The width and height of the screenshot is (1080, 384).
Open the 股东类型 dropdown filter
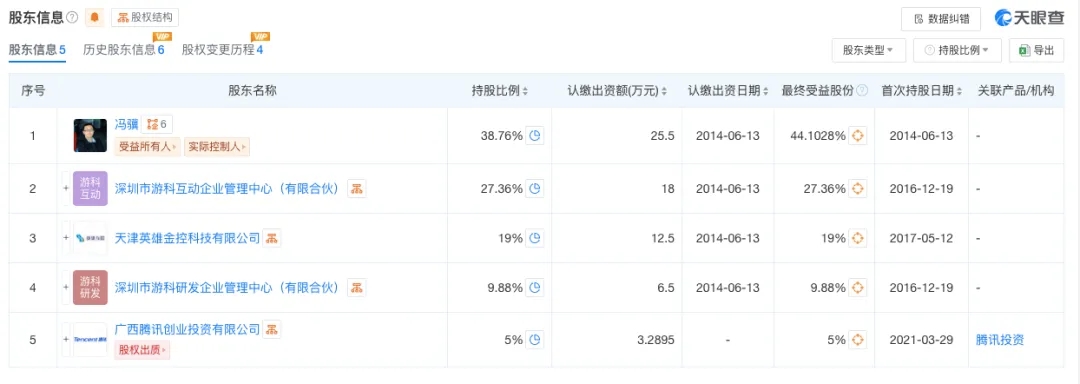868,50
